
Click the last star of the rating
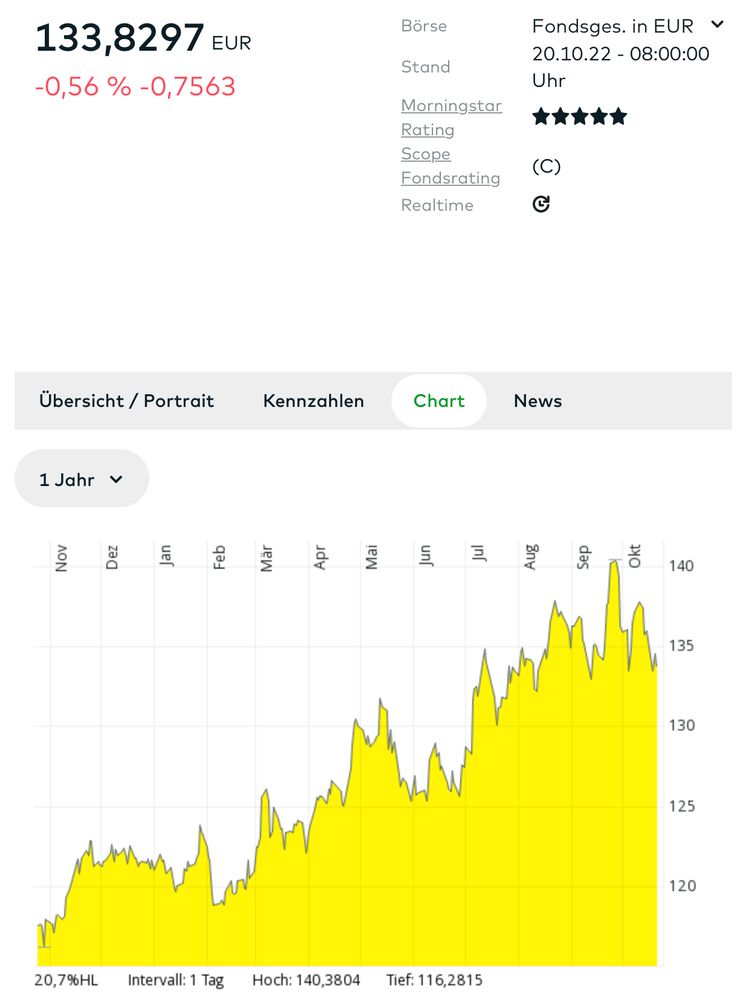click(618, 115)
